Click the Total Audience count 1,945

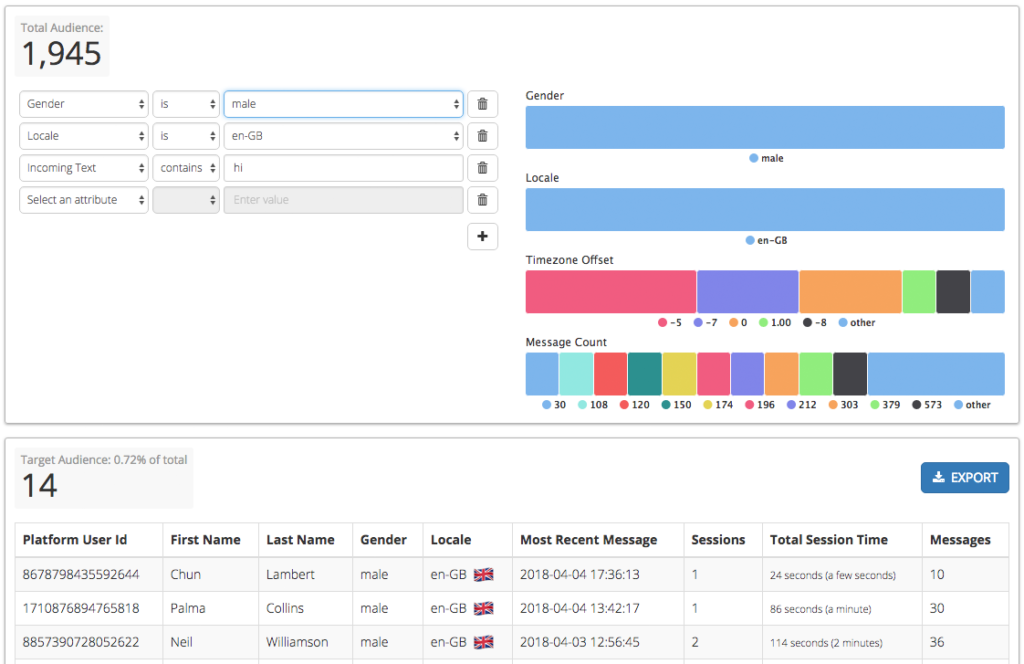click(61, 54)
